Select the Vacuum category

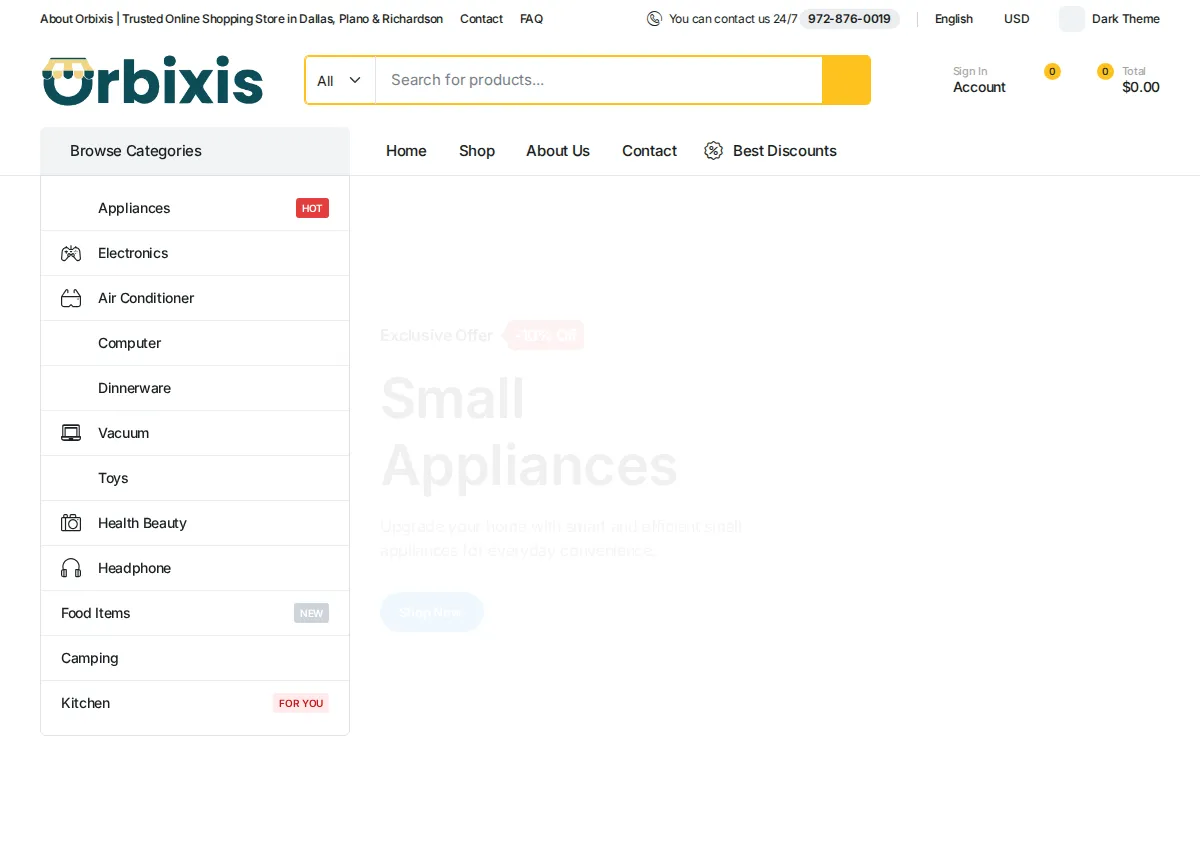[195, 433]
